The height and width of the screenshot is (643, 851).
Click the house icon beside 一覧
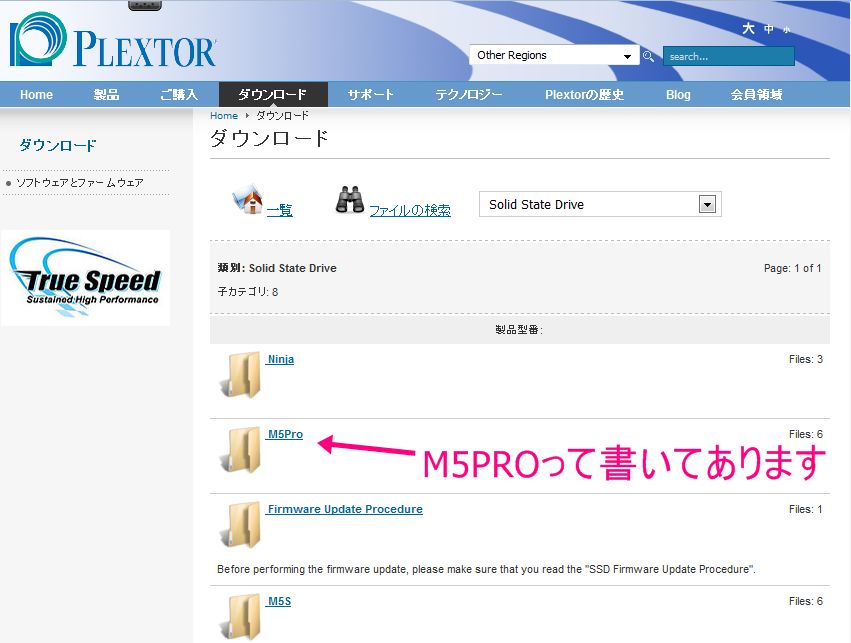coord(249,200)
